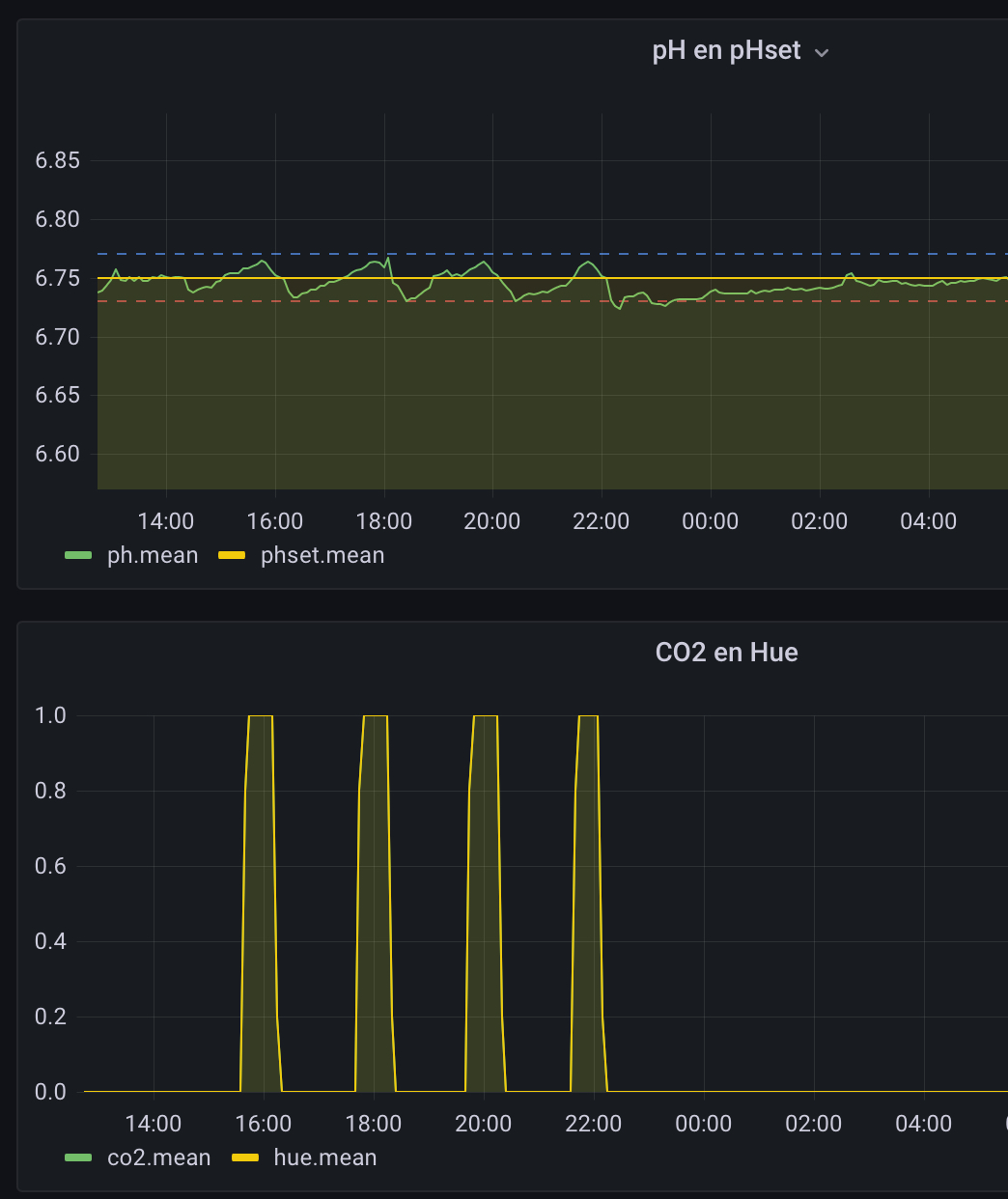This screenshot has width=1008, height=1199.
Task: Open the CO2 en Hue panel title menu
Action: 726,653
